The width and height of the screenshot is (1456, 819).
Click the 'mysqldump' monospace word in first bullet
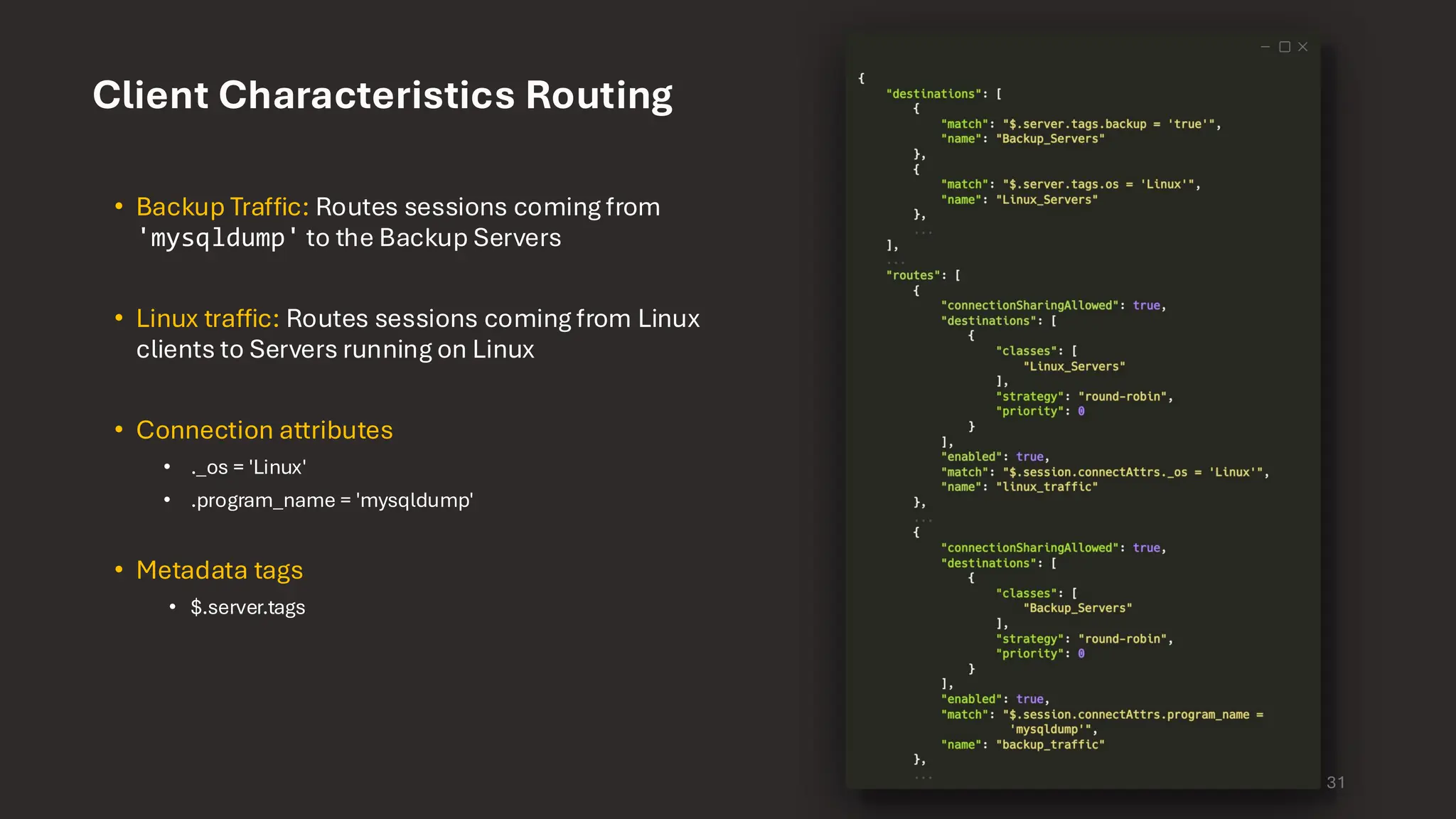217,238
